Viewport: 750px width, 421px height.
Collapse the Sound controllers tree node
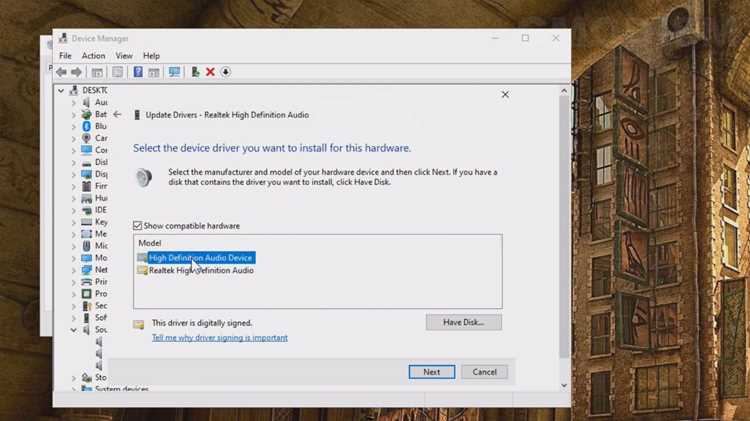point(74,330)
